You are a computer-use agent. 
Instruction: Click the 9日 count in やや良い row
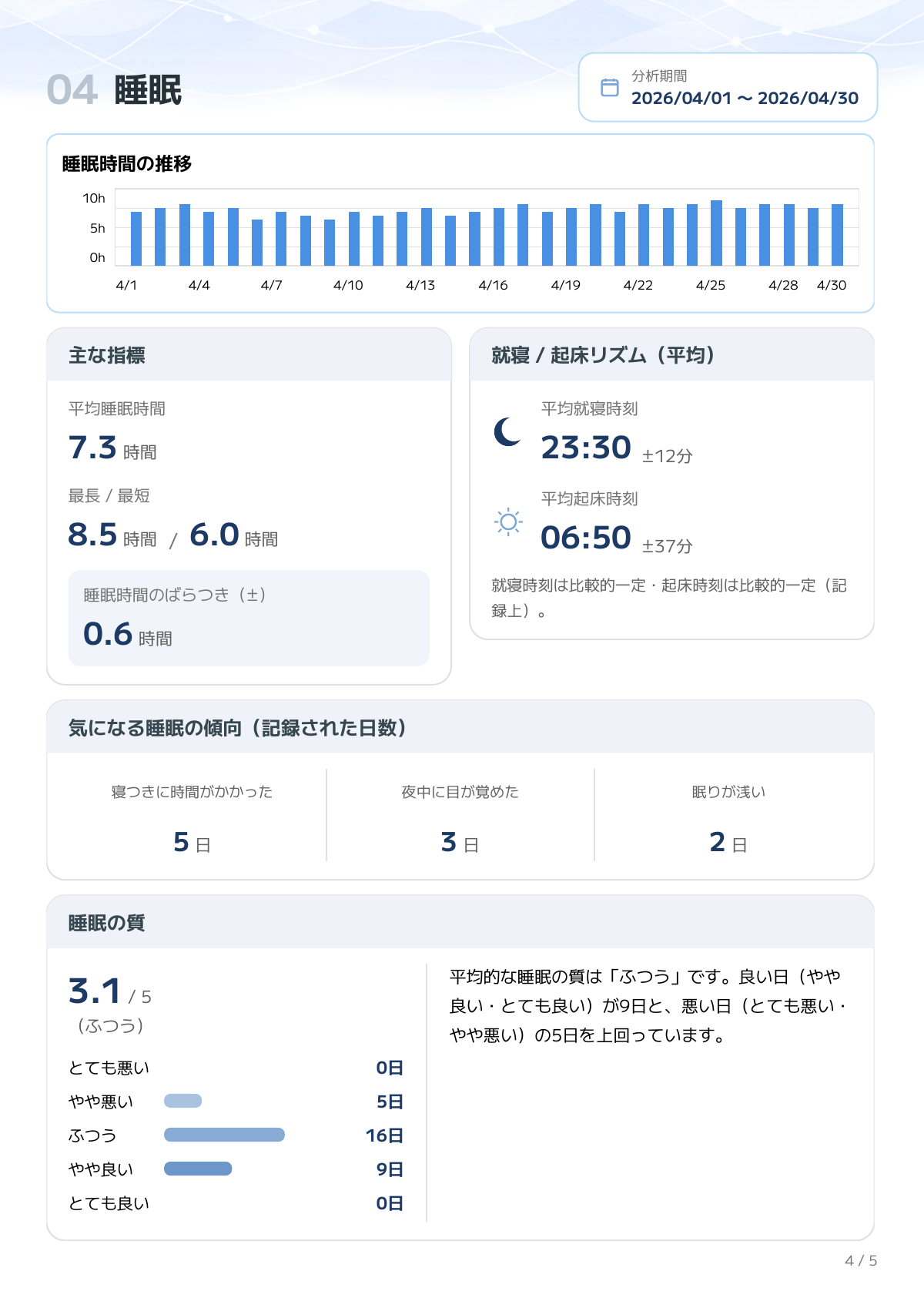(x=390, y=1169)
